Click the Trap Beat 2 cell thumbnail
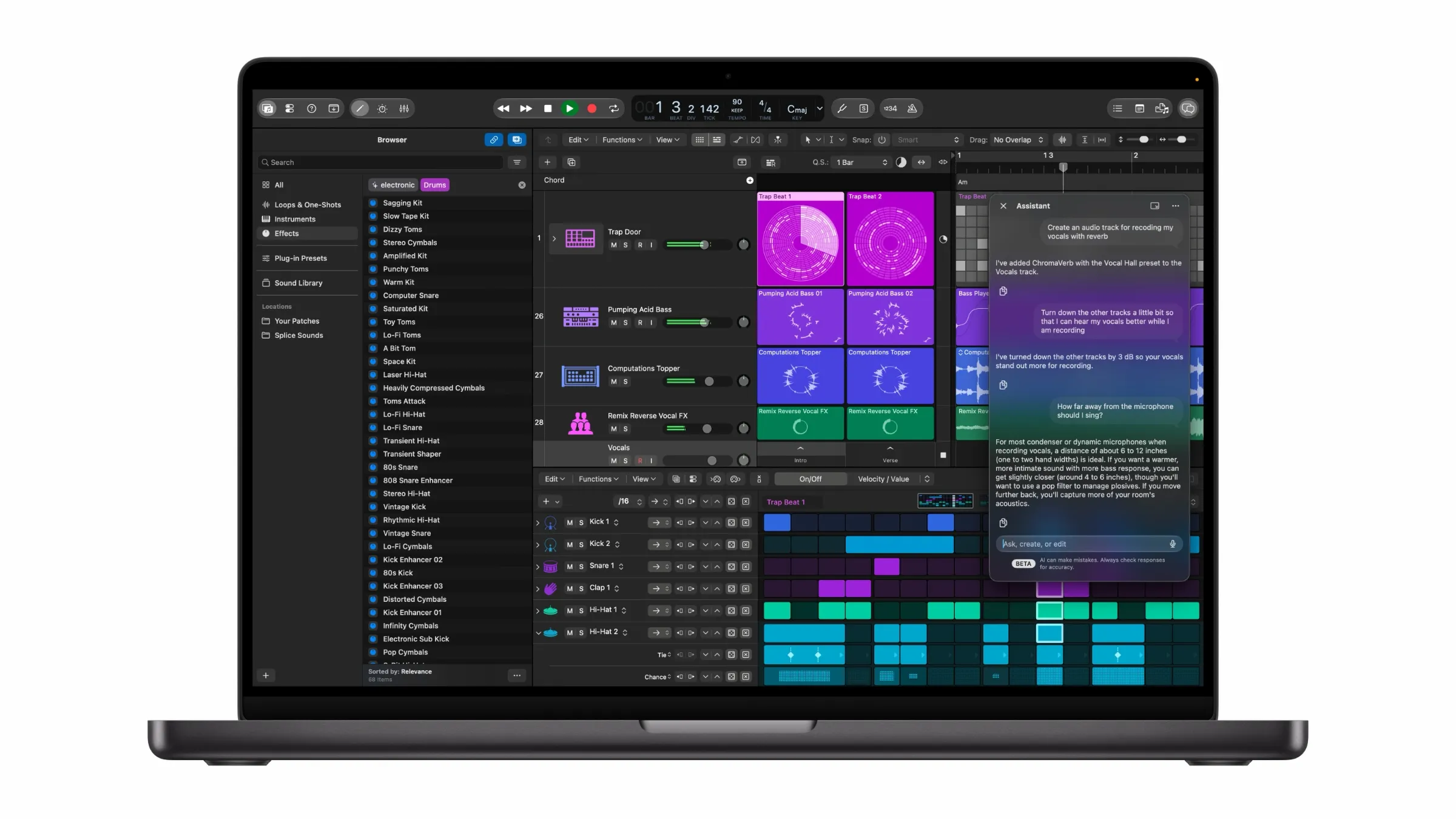The width and height of the screenshot is (1456, 819). click(889, 238)
